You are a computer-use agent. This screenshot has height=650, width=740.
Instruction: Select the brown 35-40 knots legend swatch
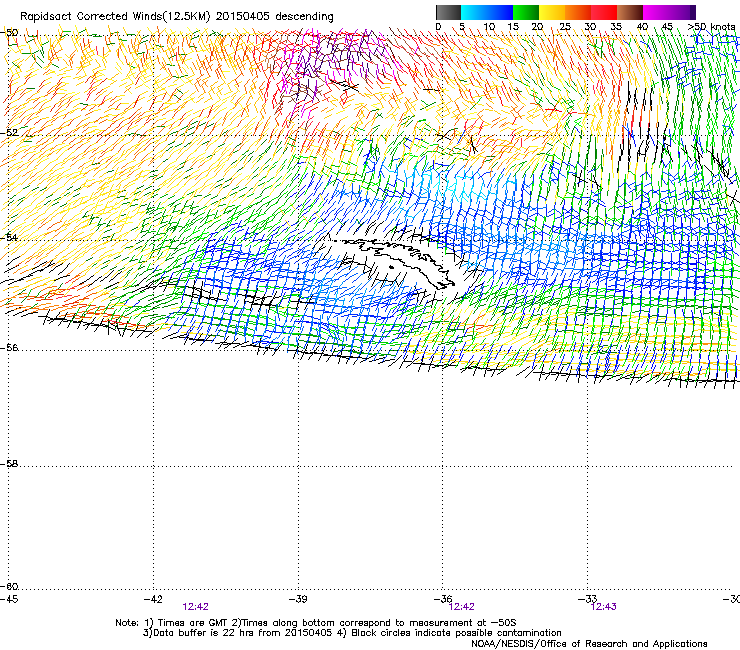[630, 12]
